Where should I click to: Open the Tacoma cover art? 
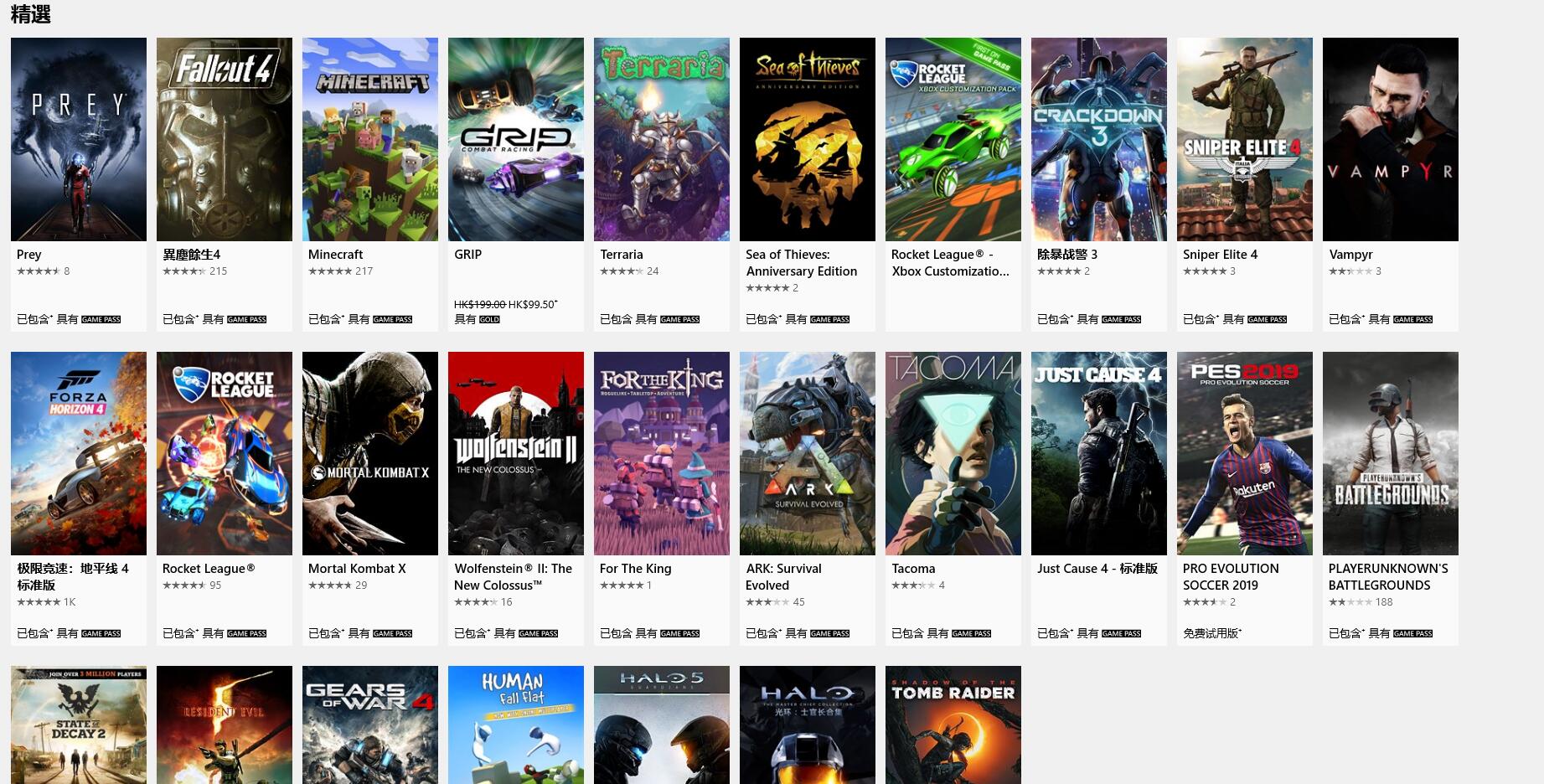click(953, 453)
